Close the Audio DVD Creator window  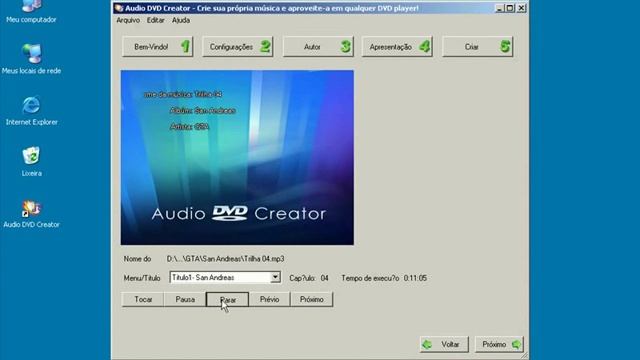pyautogui.click(x=521, y=8)
